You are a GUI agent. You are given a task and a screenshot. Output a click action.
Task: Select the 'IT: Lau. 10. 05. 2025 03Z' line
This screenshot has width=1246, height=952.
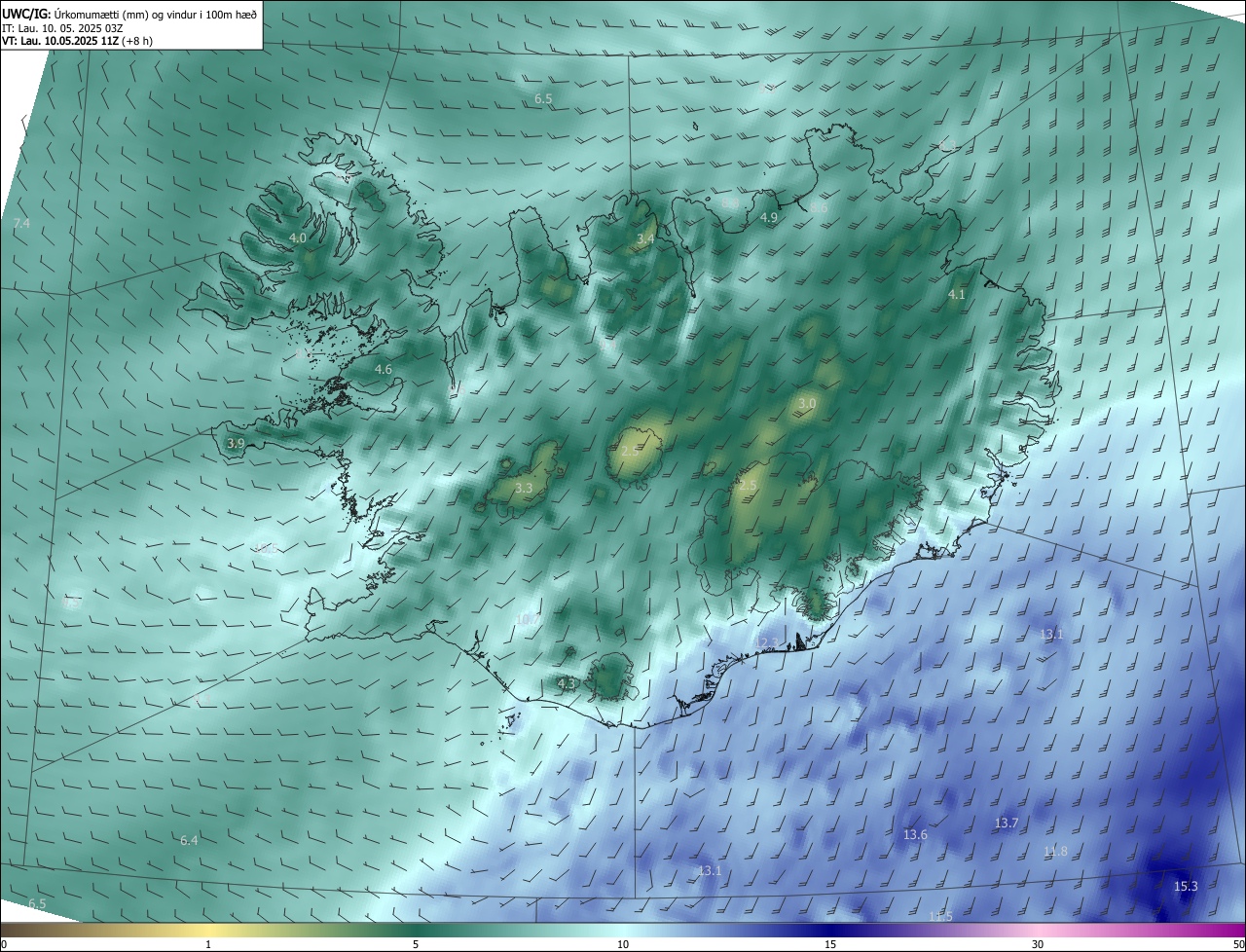point(63,27)
